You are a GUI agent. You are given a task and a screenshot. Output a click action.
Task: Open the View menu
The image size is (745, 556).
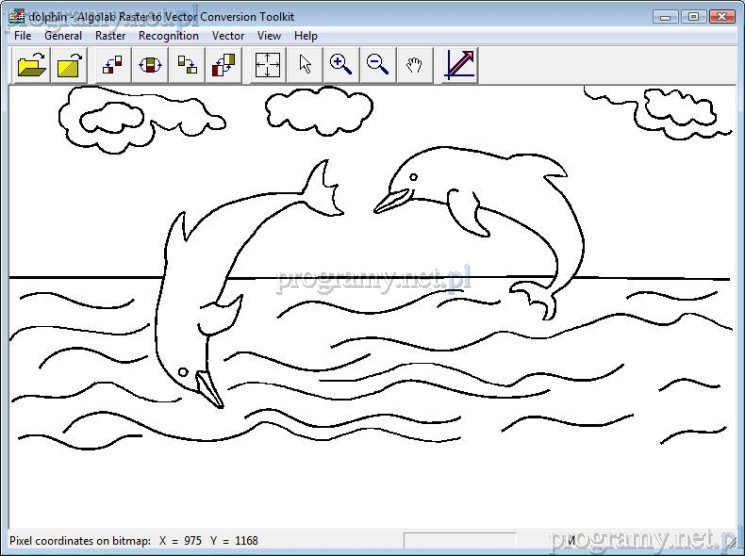(x=269, y=36)
